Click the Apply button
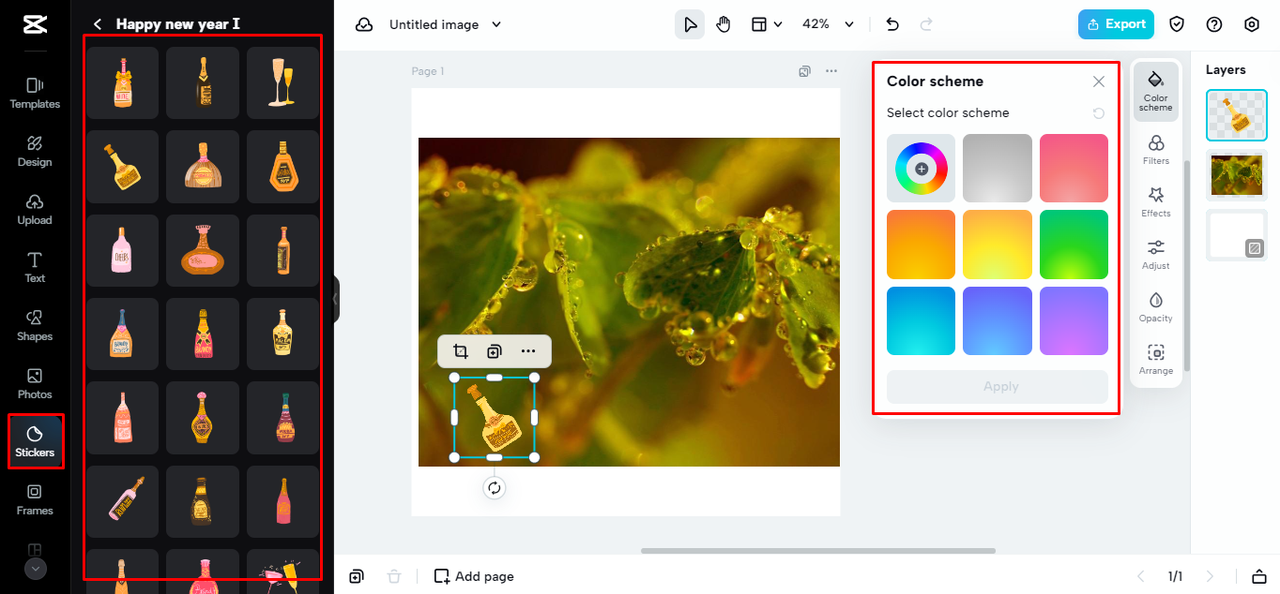Image resolution: width=1280 pixels, height=594 pixels. pyautogui.click(x=997, y=387)
